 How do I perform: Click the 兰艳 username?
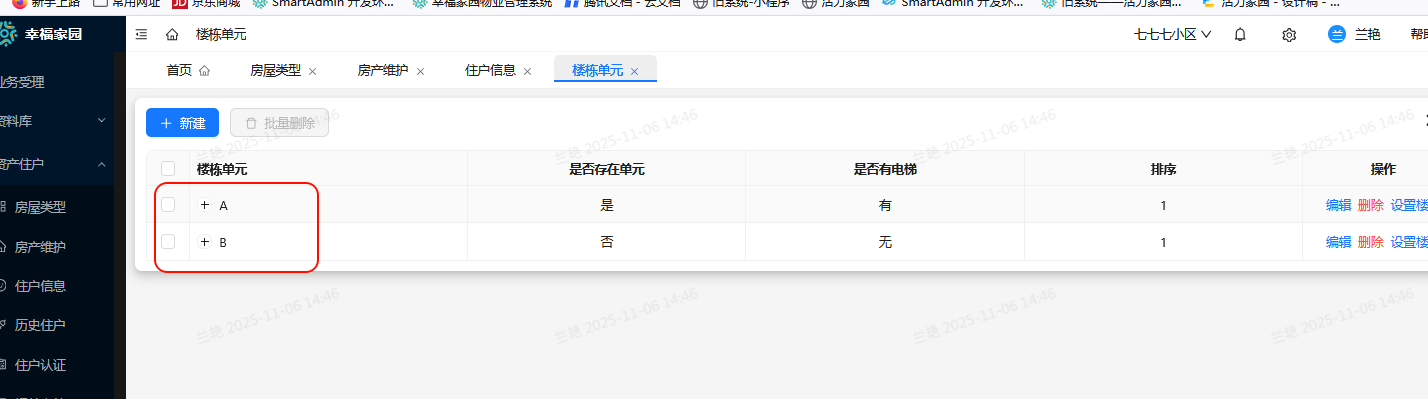click(1367, 35)
